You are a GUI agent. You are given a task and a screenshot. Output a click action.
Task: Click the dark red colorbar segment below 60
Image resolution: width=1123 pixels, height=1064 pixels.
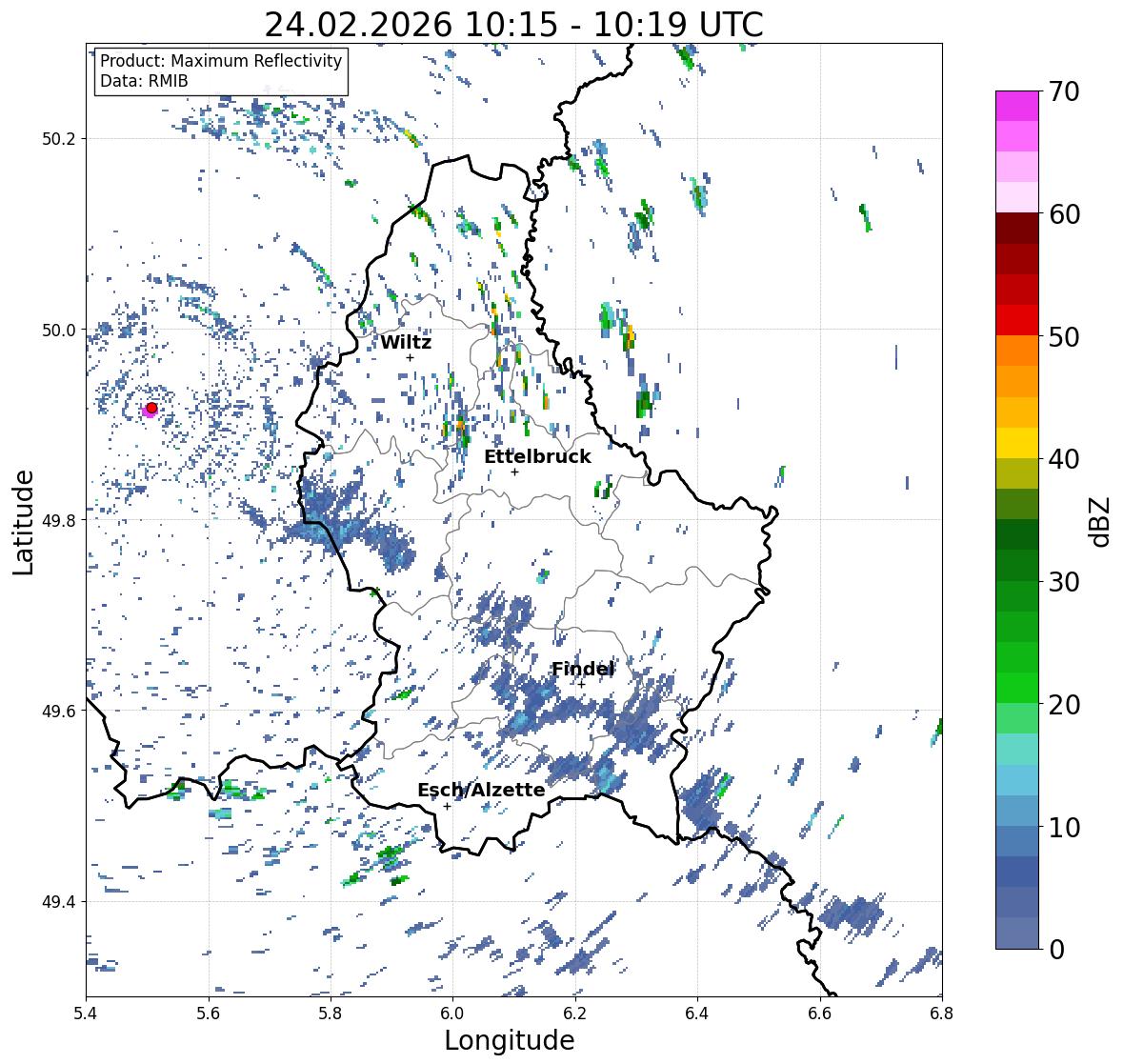[x=1017, y=229]
